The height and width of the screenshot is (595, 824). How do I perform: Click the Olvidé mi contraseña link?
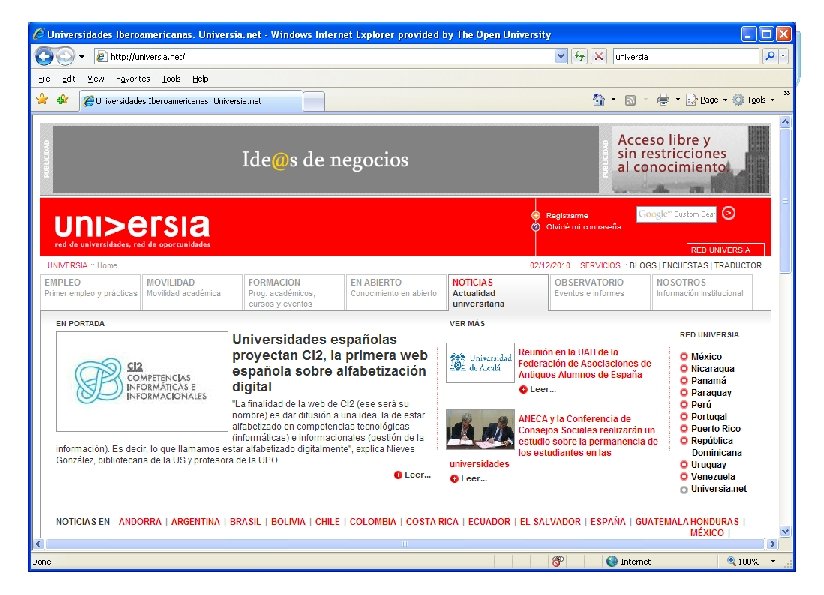583,227
